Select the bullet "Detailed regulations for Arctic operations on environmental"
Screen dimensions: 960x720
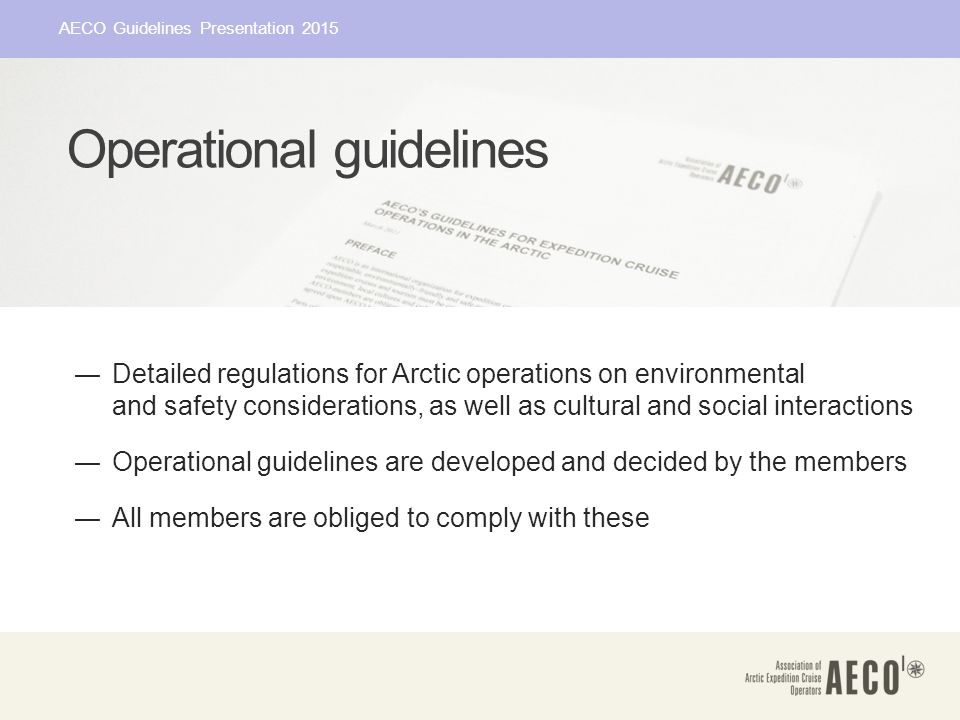(458, 373)
